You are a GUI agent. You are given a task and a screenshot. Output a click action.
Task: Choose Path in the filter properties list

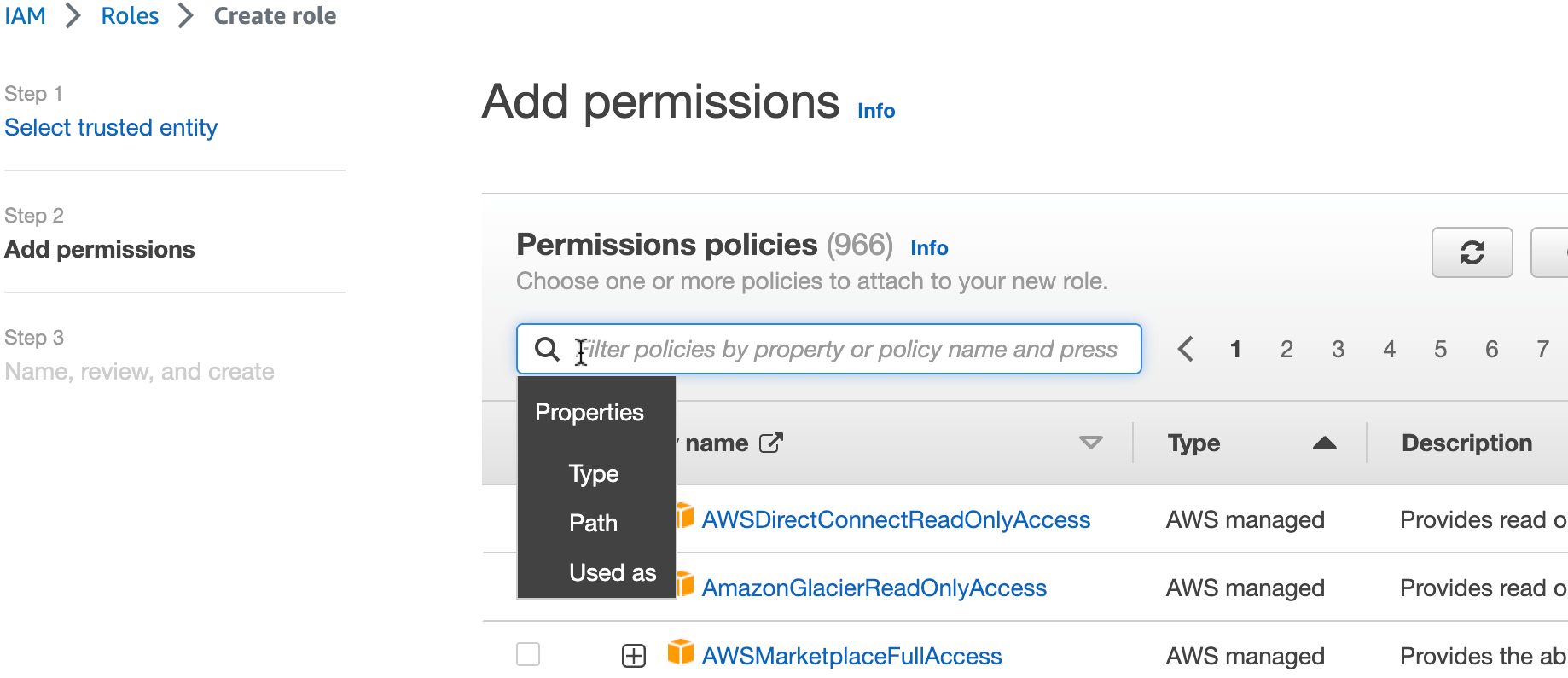point(593,523)
